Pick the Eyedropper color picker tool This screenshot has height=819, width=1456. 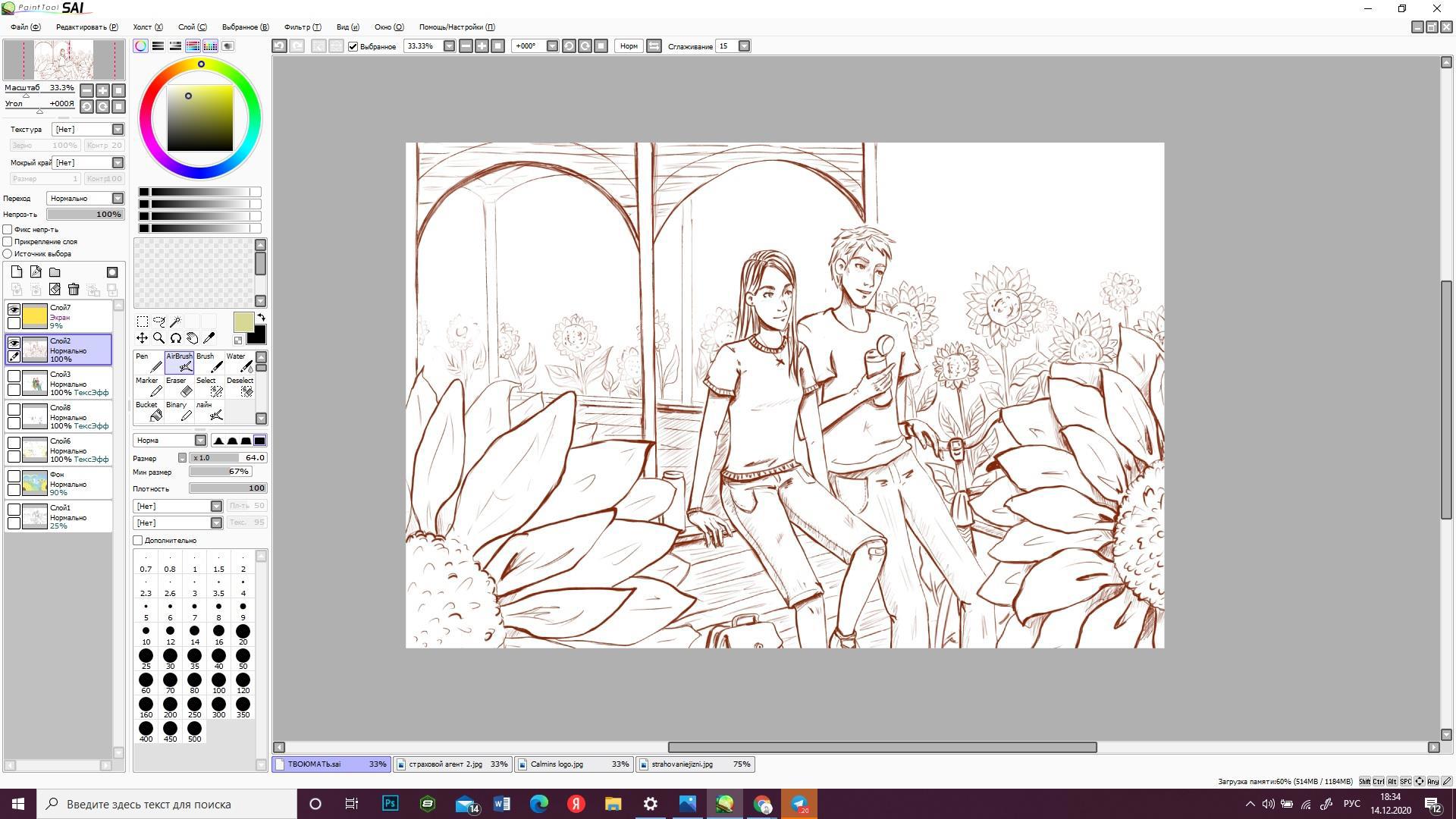pyautogui.click(x=209, y=338)
